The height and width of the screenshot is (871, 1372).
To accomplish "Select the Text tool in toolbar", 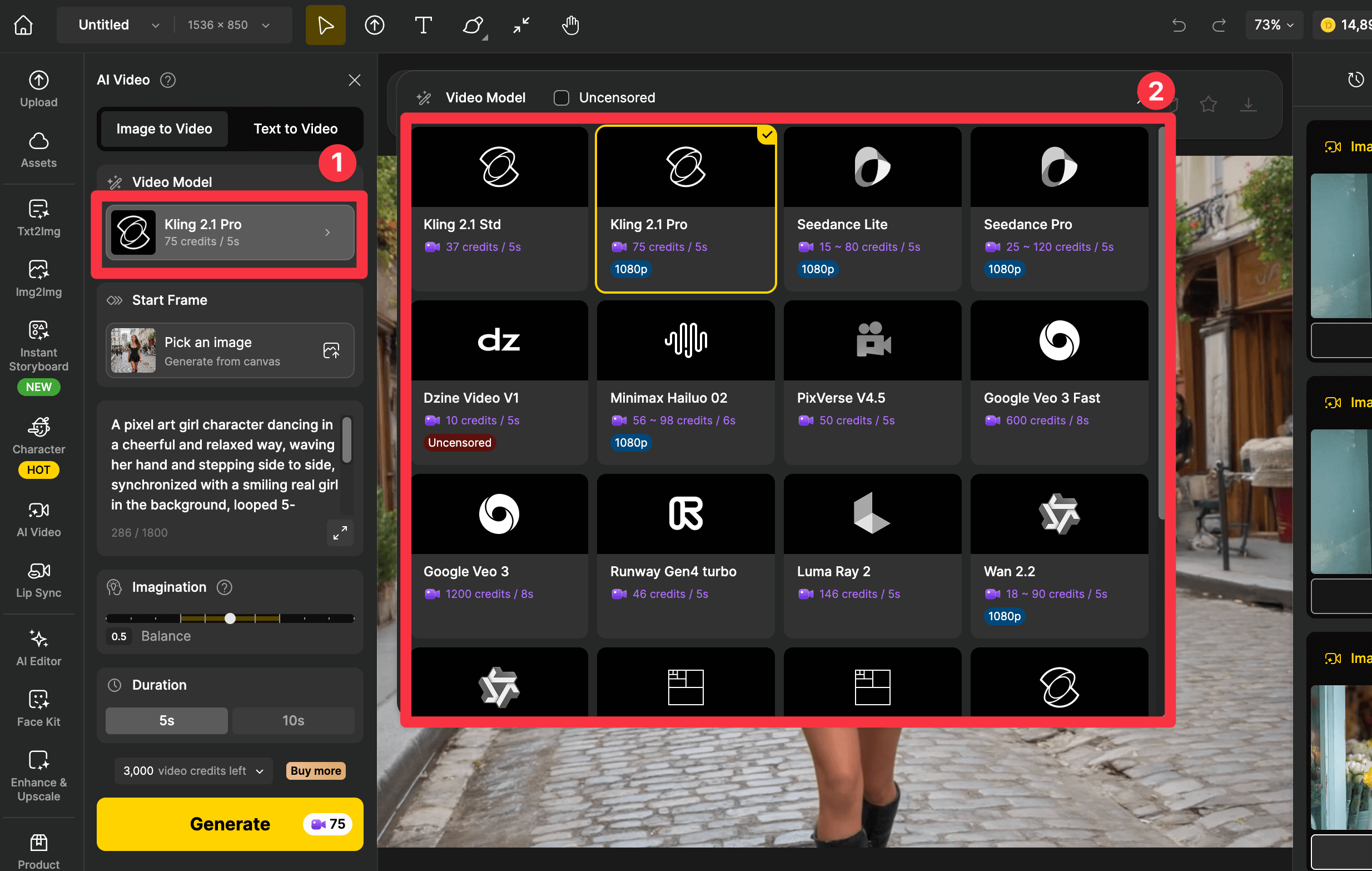I will (x=422, y=25).
